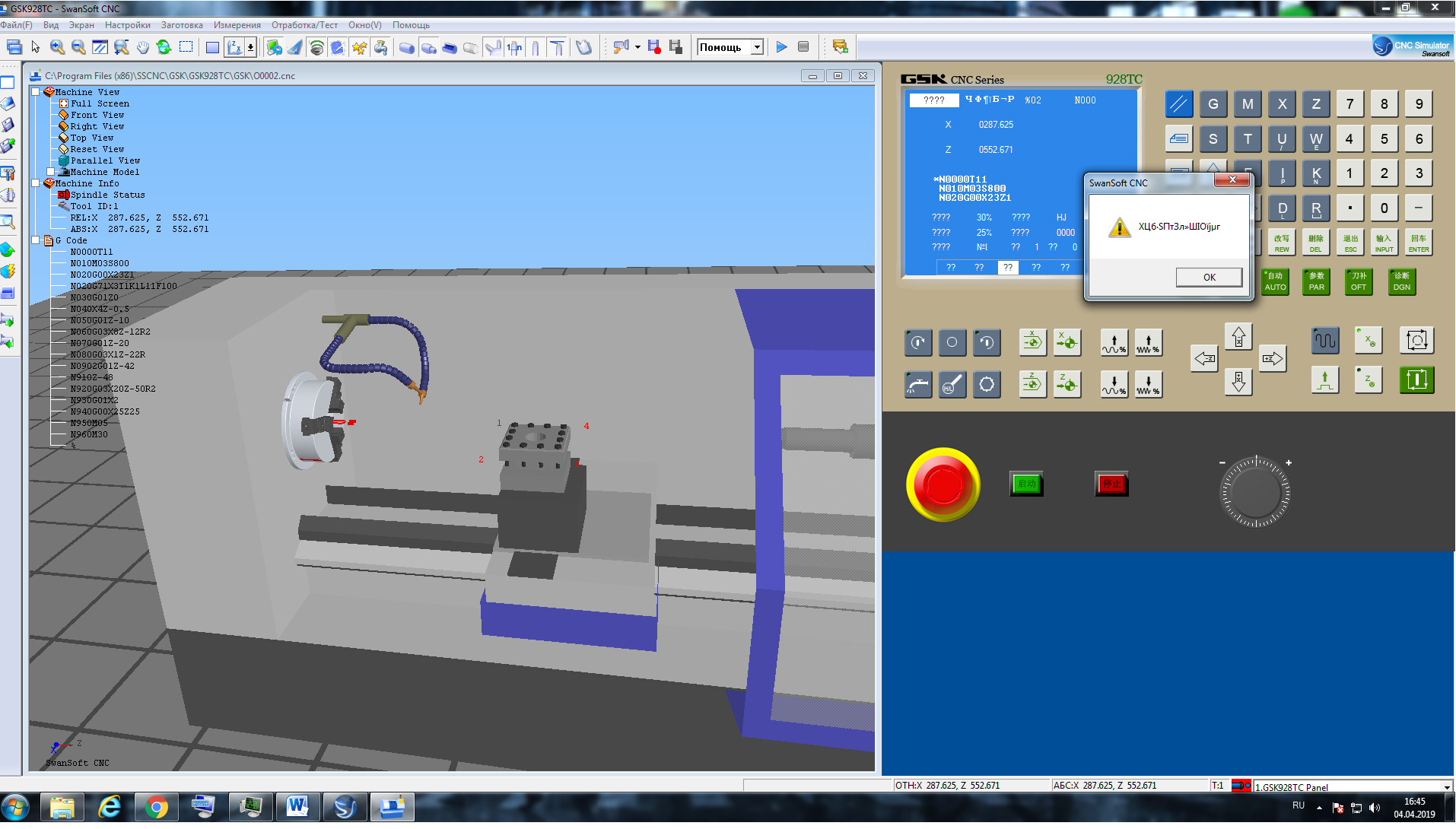Viewport: 1456px width, 829px height.
Task: Open the dropdown arrow beside the display tool
Action: (637, 47)
